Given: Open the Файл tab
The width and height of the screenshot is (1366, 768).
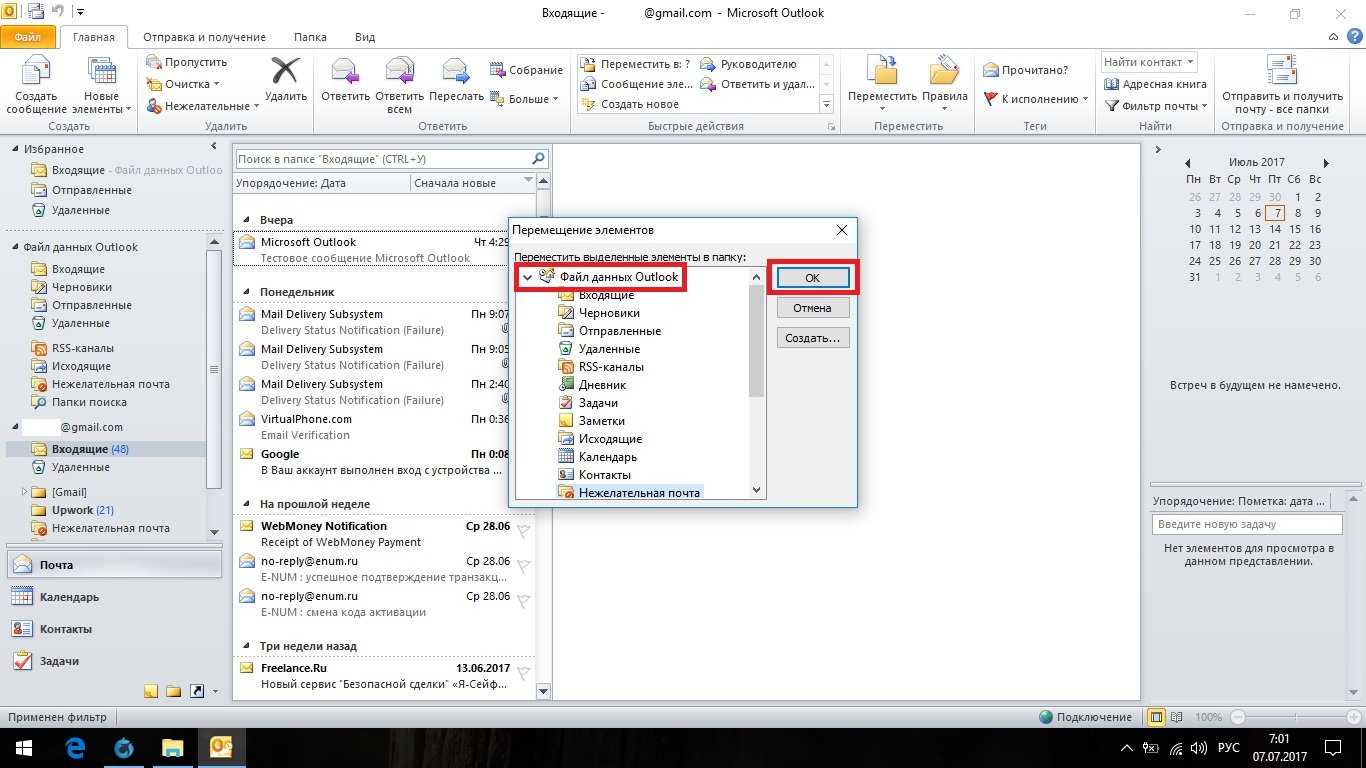Looking at the screenshot, I should click(28, 37).
